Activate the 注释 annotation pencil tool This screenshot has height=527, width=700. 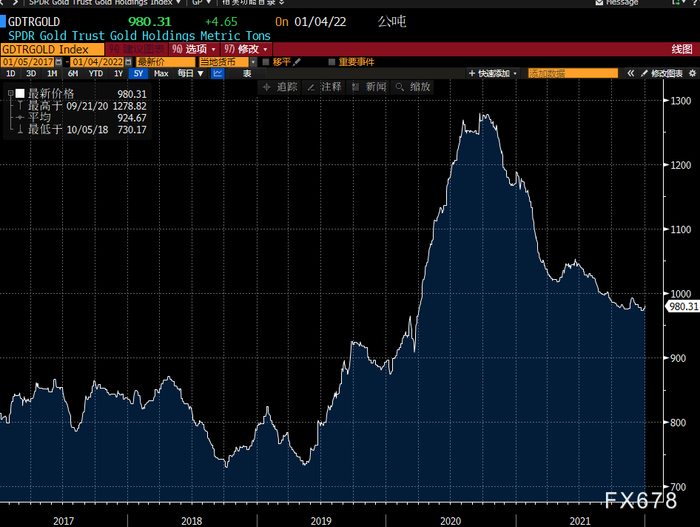(324, 87)
